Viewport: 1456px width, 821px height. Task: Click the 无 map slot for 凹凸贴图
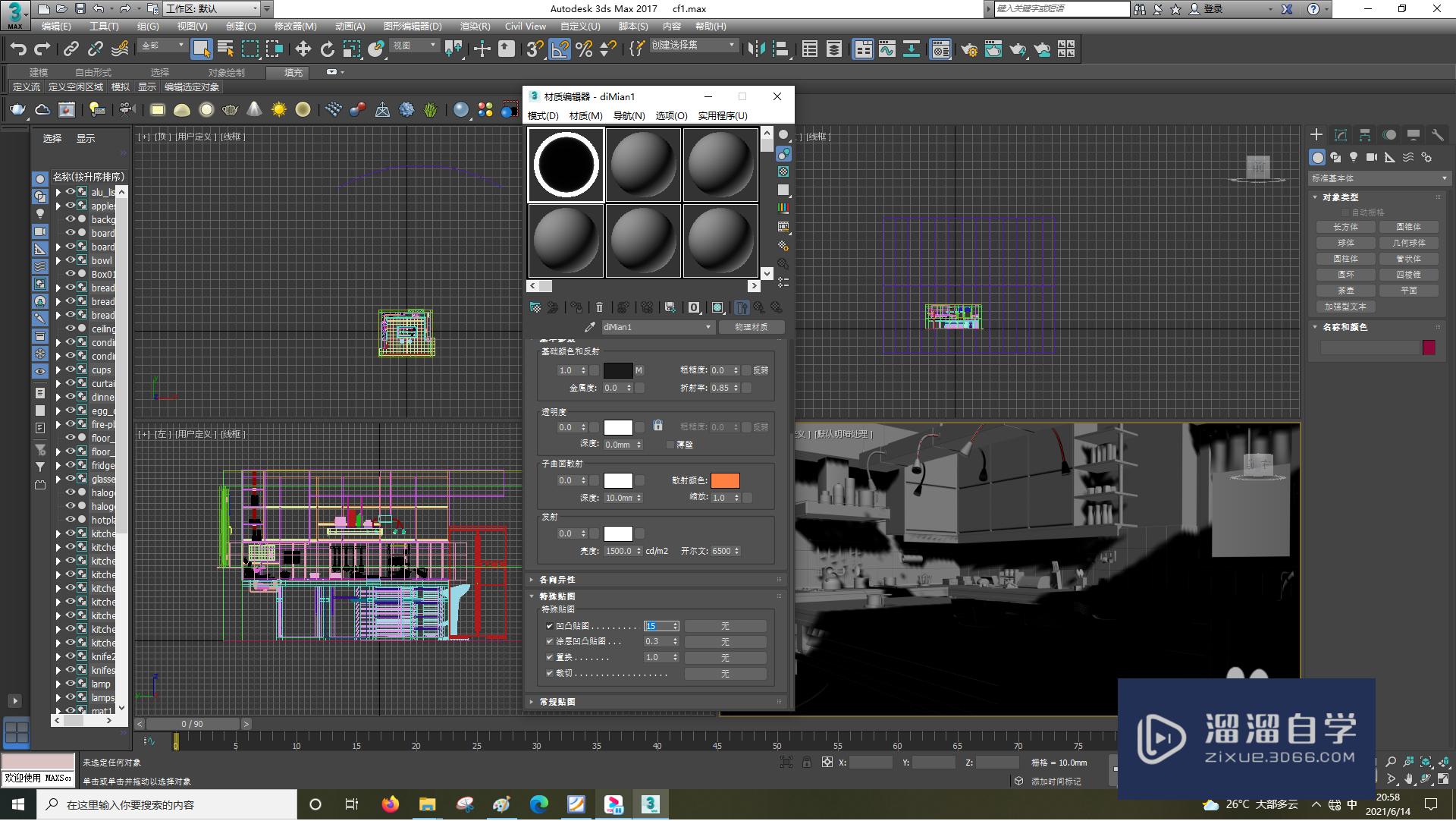click(725, 626)
